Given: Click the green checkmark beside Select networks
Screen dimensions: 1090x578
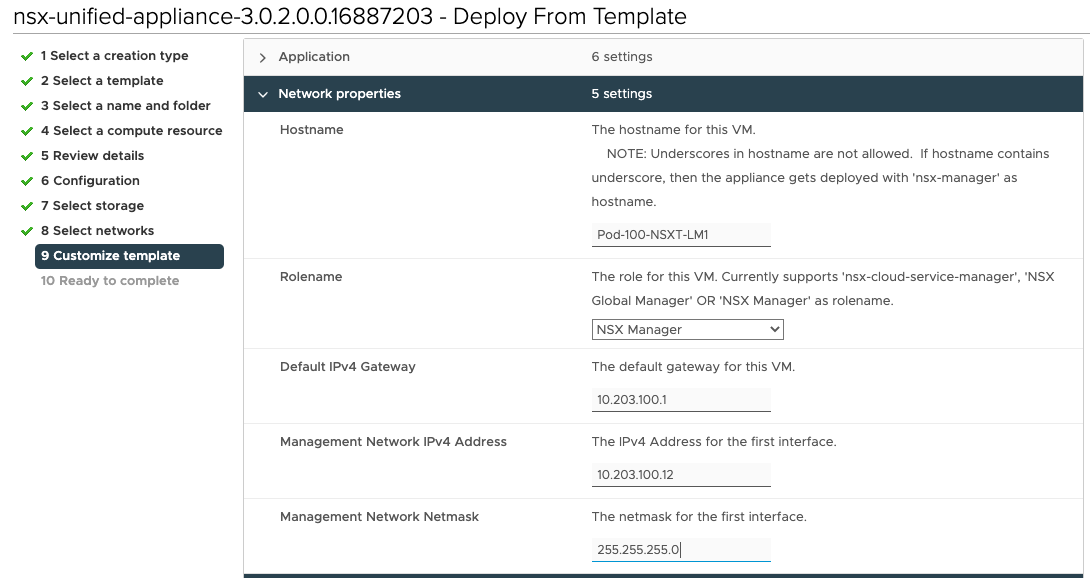Looking at the screenshot, I should pos(27,231).
